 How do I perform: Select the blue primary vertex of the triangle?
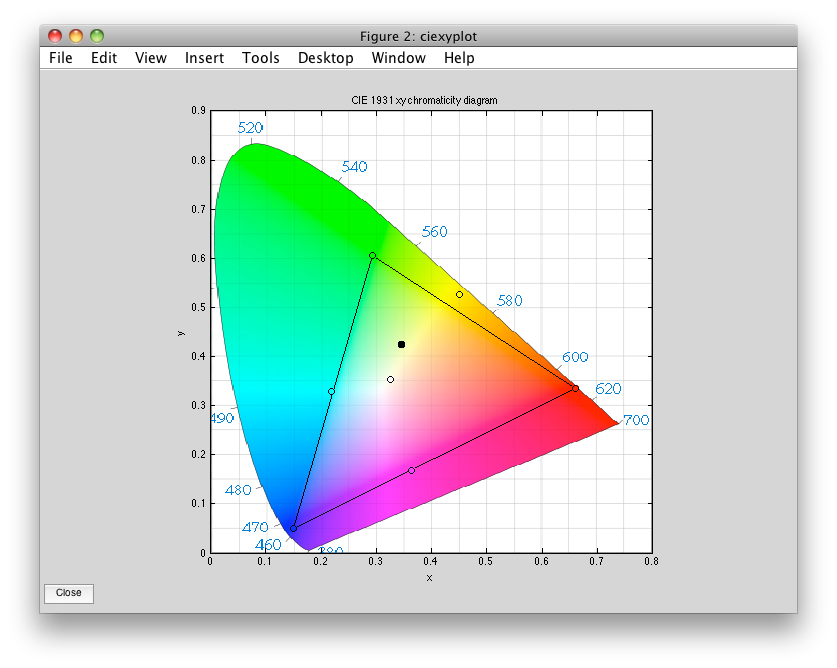293,528
